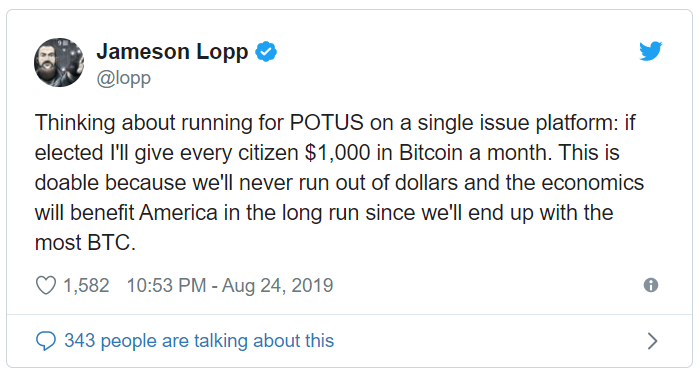Viewport: 699px width, 378px height.
Task: Open the 343 people are talking link
Action: [x=199, y=341]
